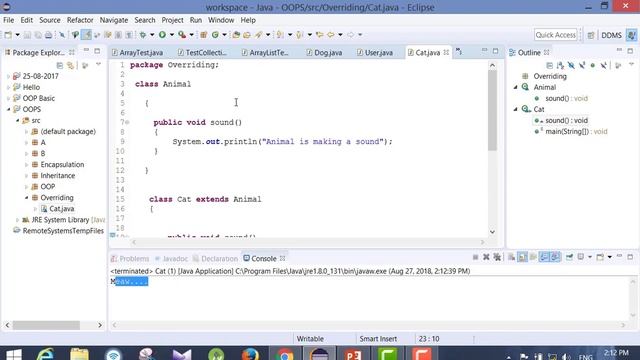Click the Print toolbar icon
Viewport: 640px width, 360px height.
48,35
